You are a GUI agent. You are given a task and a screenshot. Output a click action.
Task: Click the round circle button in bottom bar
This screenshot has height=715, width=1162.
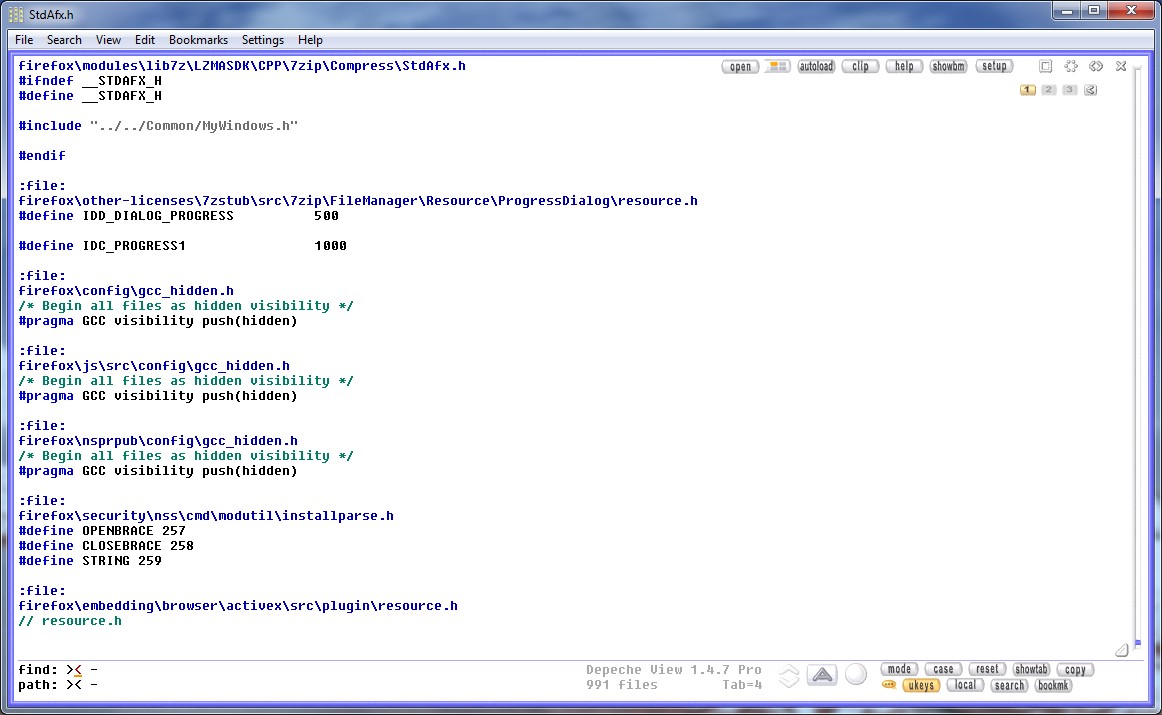856,675
